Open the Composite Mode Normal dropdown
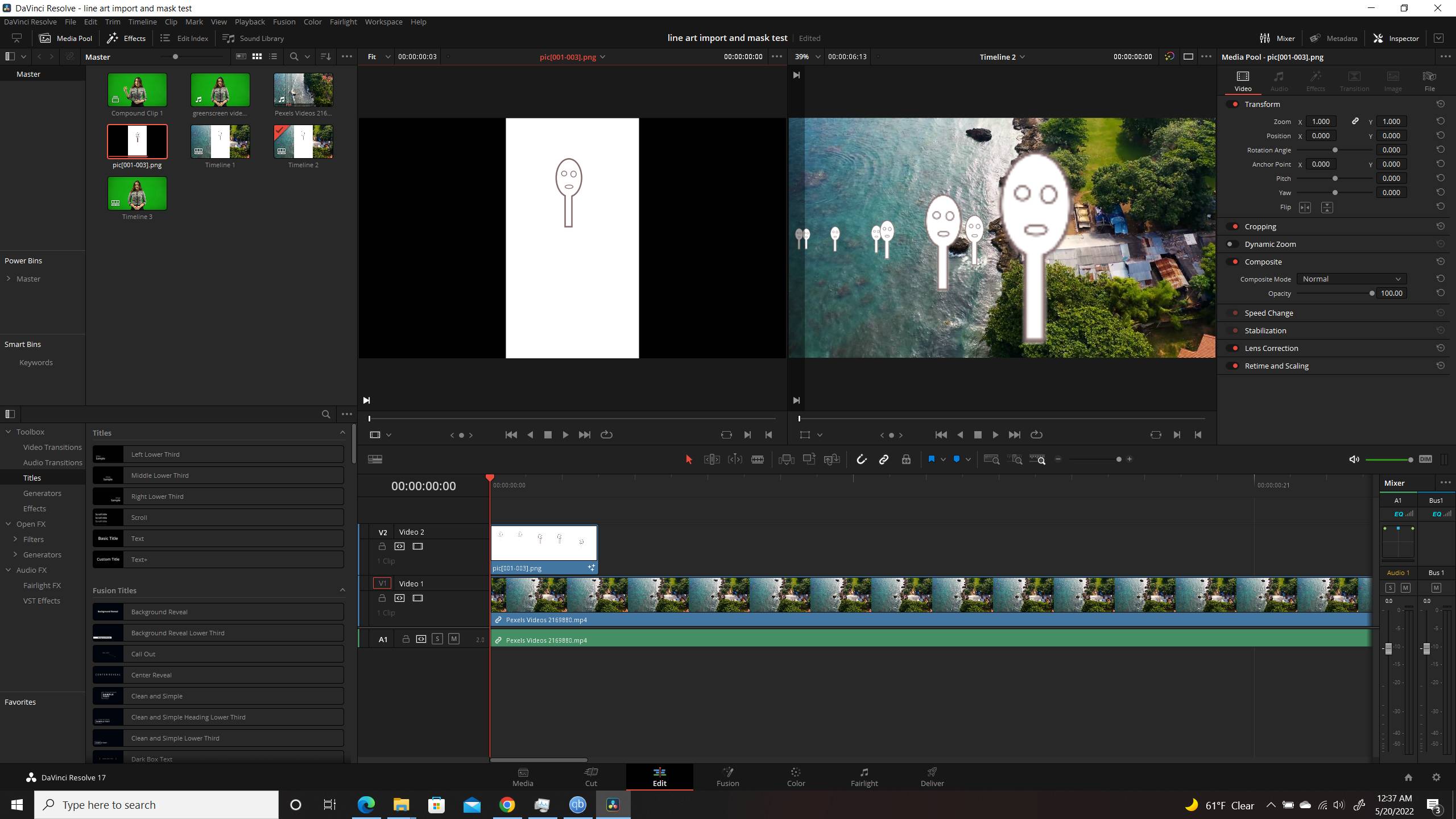Screen dimensions: 1456x819 [x=1351, y=279]
